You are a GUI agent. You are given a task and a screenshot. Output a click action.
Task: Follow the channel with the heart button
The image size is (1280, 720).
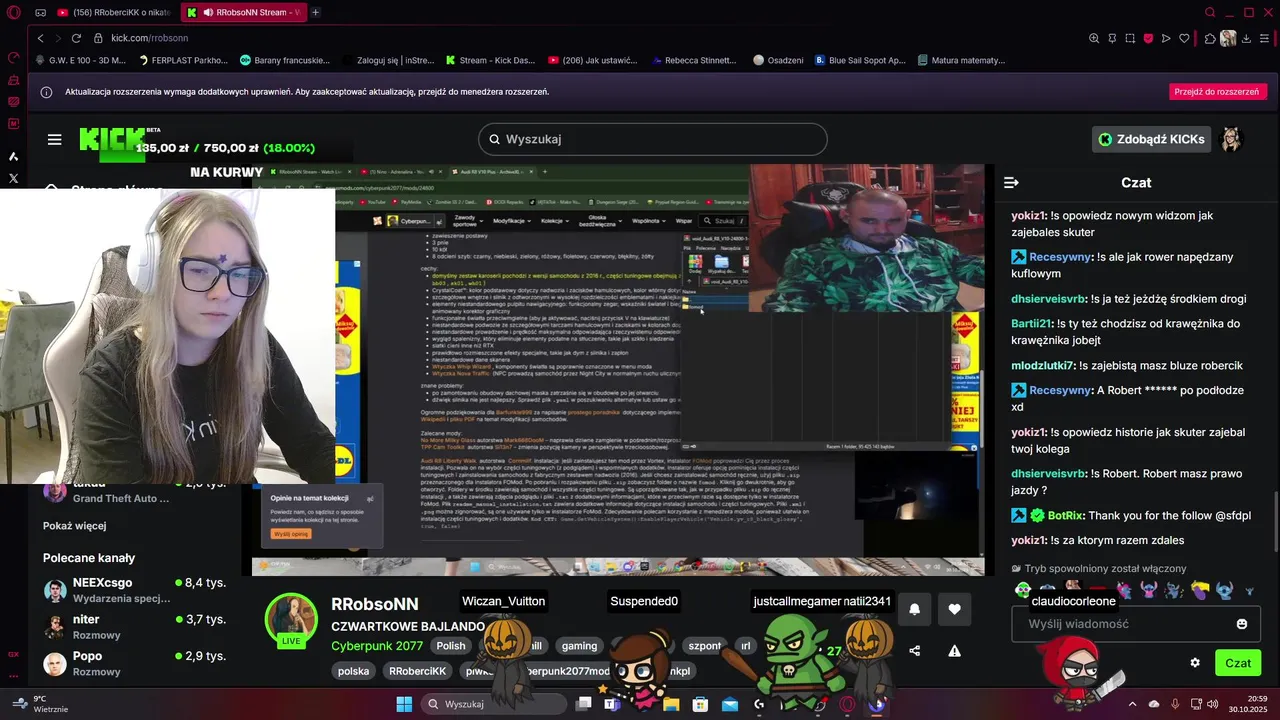[954, 609]
